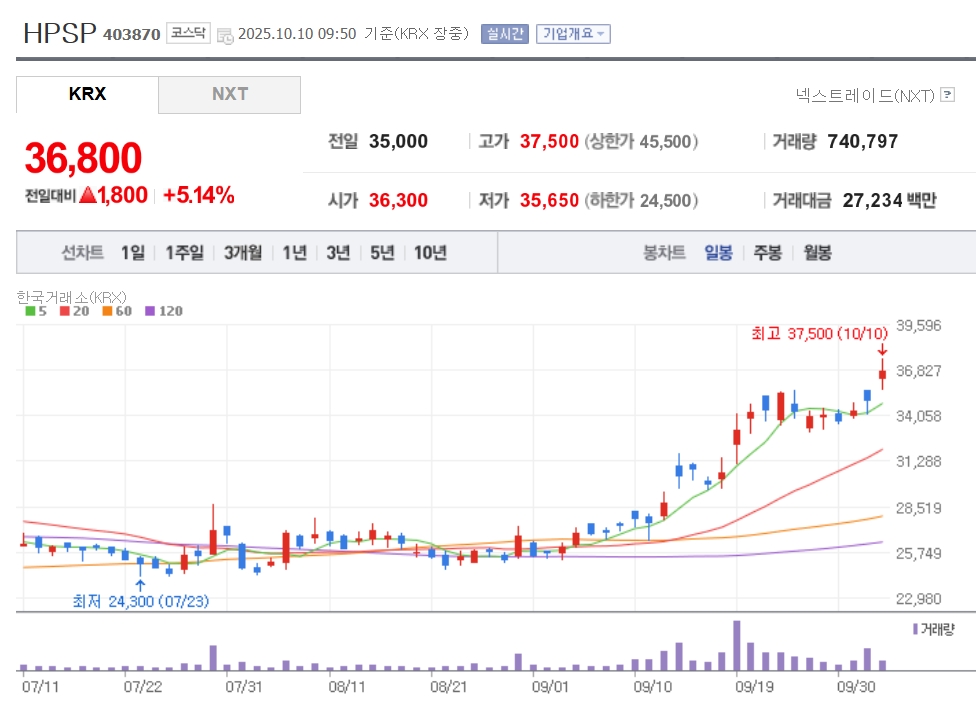The width and height of the screenshot is (976, 721).
Task: Click the calendar clock icon beside the date
Action: (x=225, y=35)
